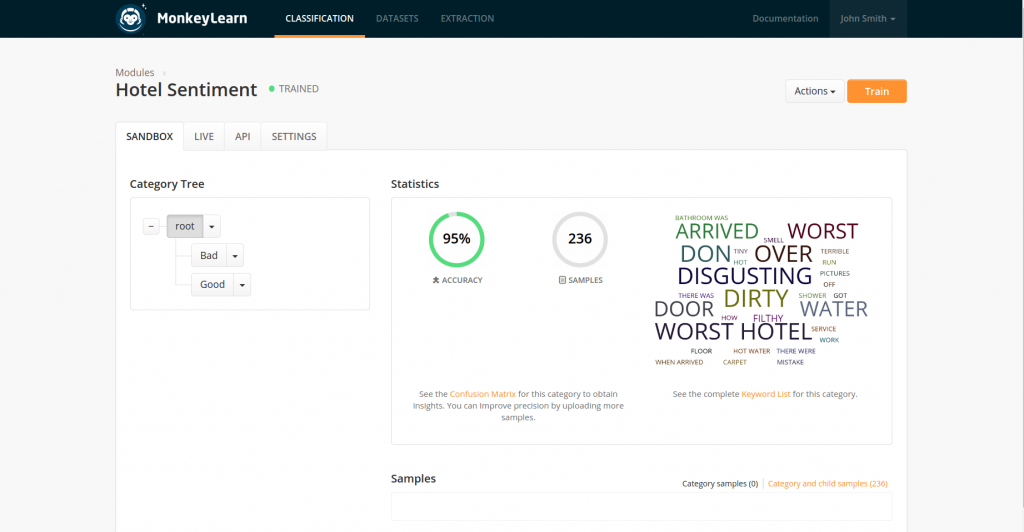The width and height of the screenshot is (1024, 532).
Task: Click WHEN ARRIVED in the keyword cloud
Action: (x=679, y=362)
